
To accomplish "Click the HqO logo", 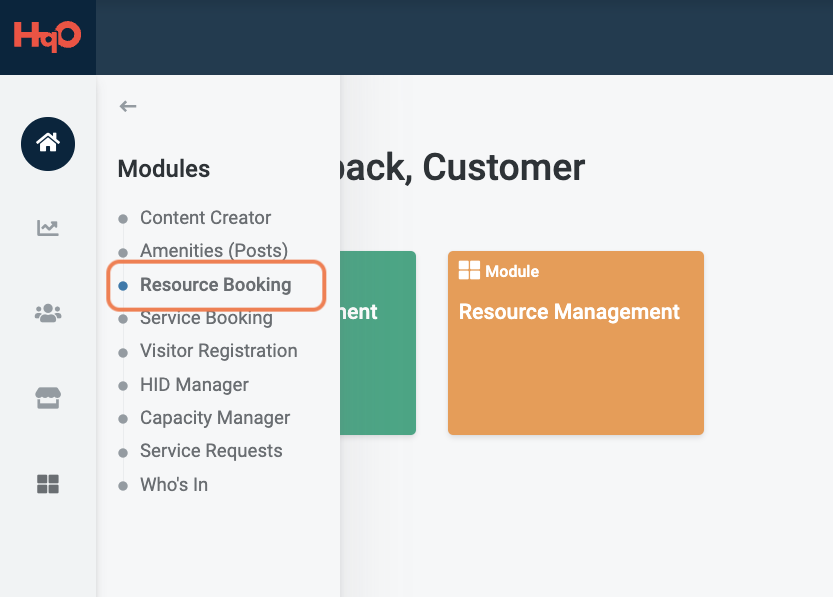I will (x=47, y=36).
